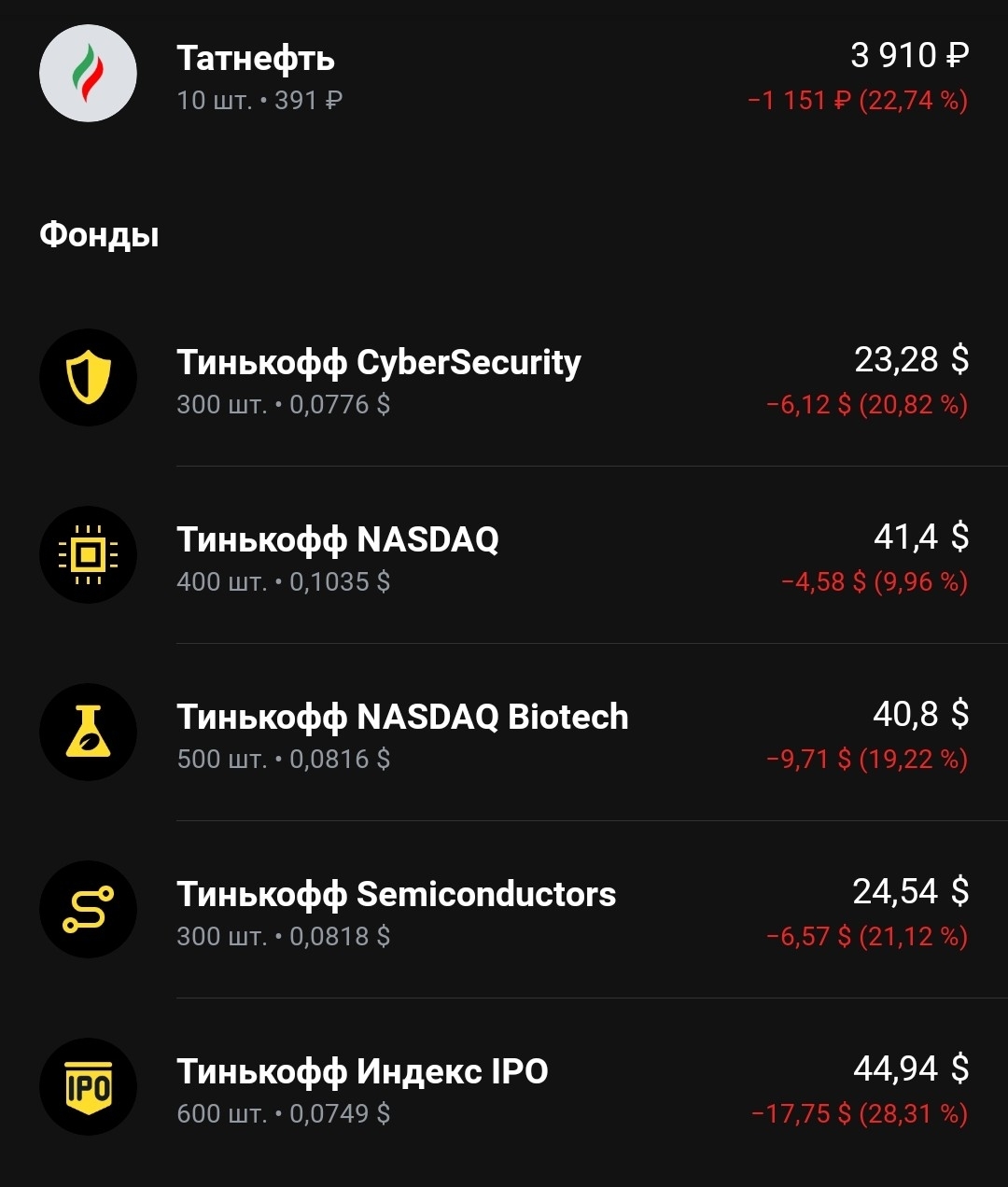Screen dimensions: 1008x1187
Task: Tap the Татнефть flame logo icon
Action: (88, 74)
